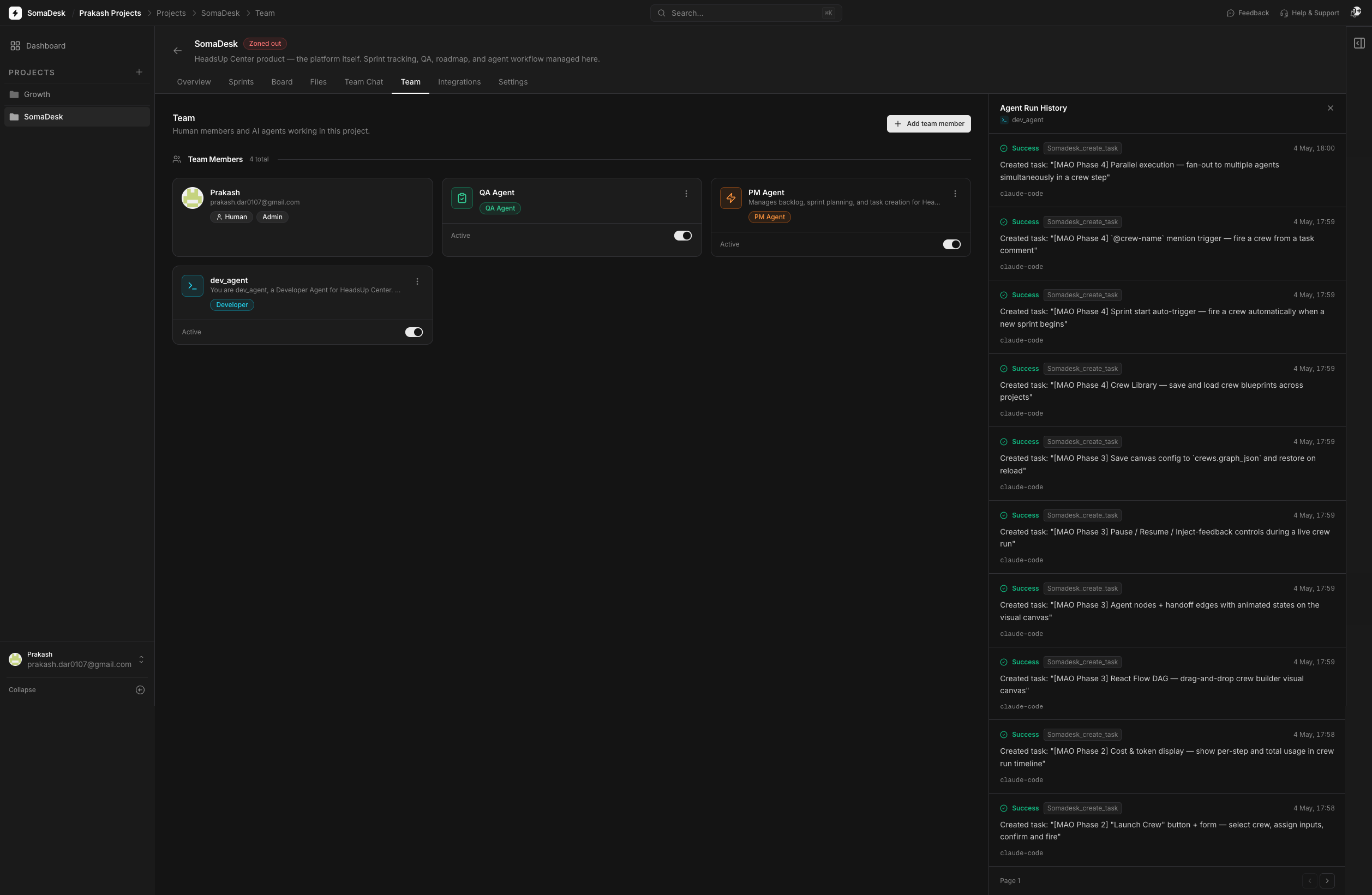The width and height of the screenshot is (1372, 895).
Task: Toggle QA Agent active switch
Action: point(683,235)
